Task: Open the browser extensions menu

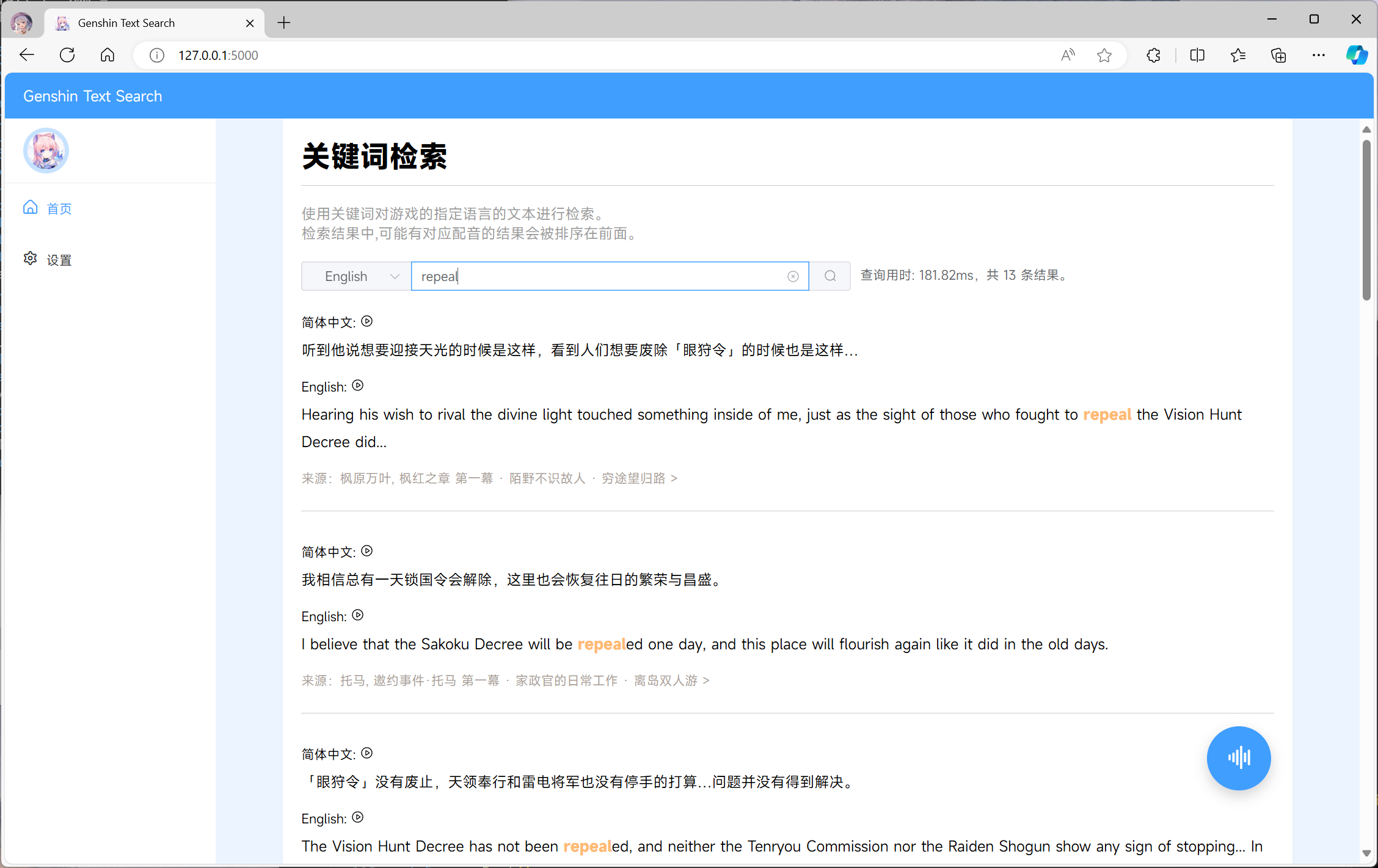Action: tap(1153, 56)
